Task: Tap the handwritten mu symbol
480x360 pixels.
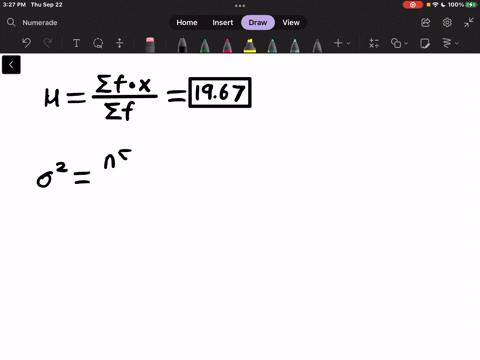Action: click(52, 97)
